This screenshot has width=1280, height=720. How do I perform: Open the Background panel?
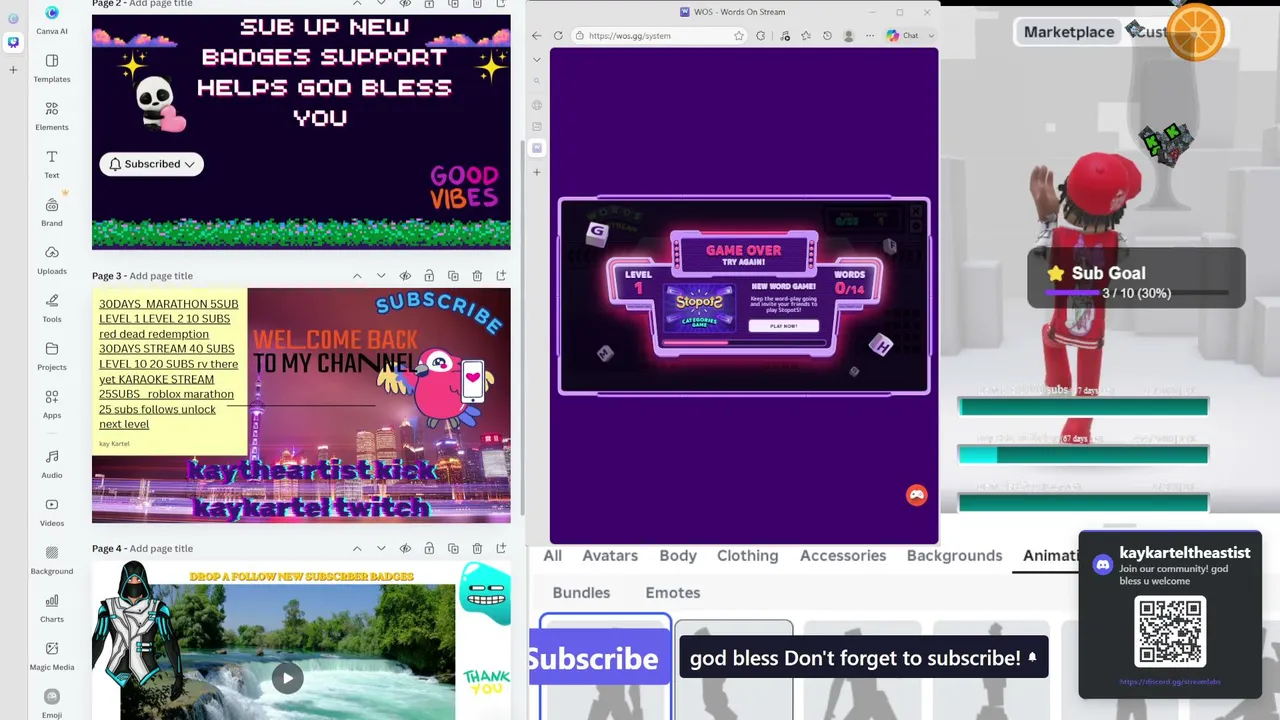(x=52, y=559)
